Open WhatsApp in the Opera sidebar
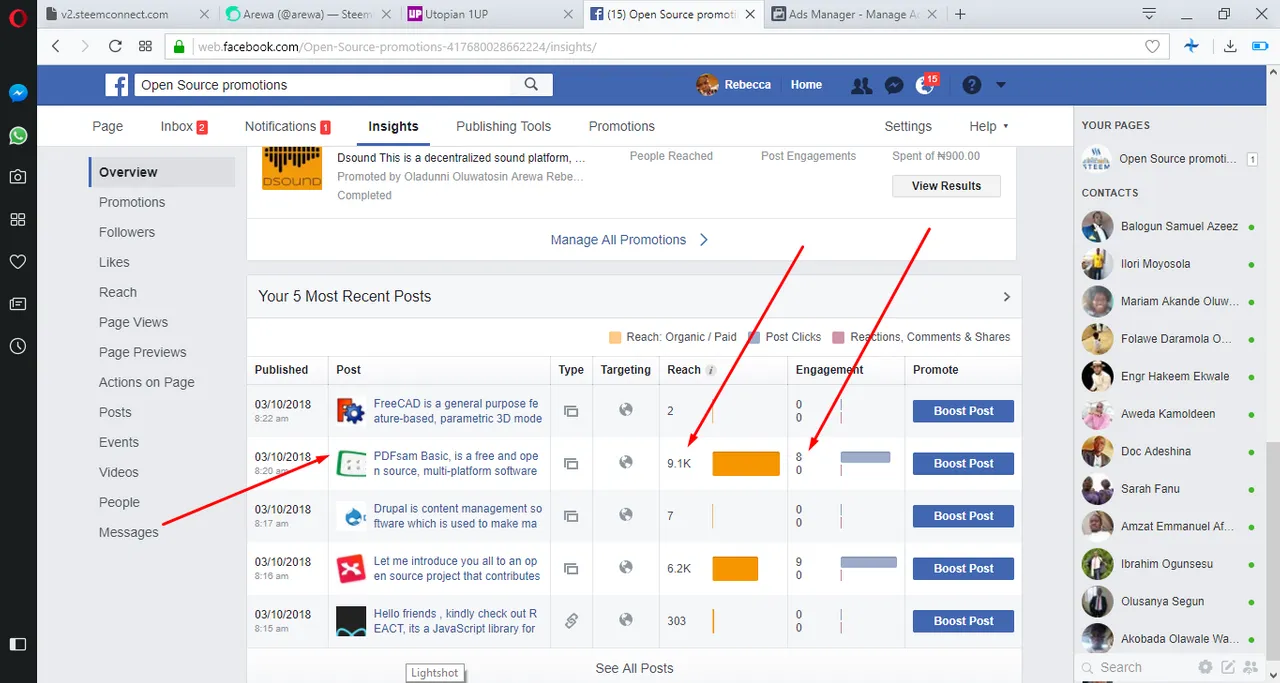1280x683 pixels. coord(18,135)
